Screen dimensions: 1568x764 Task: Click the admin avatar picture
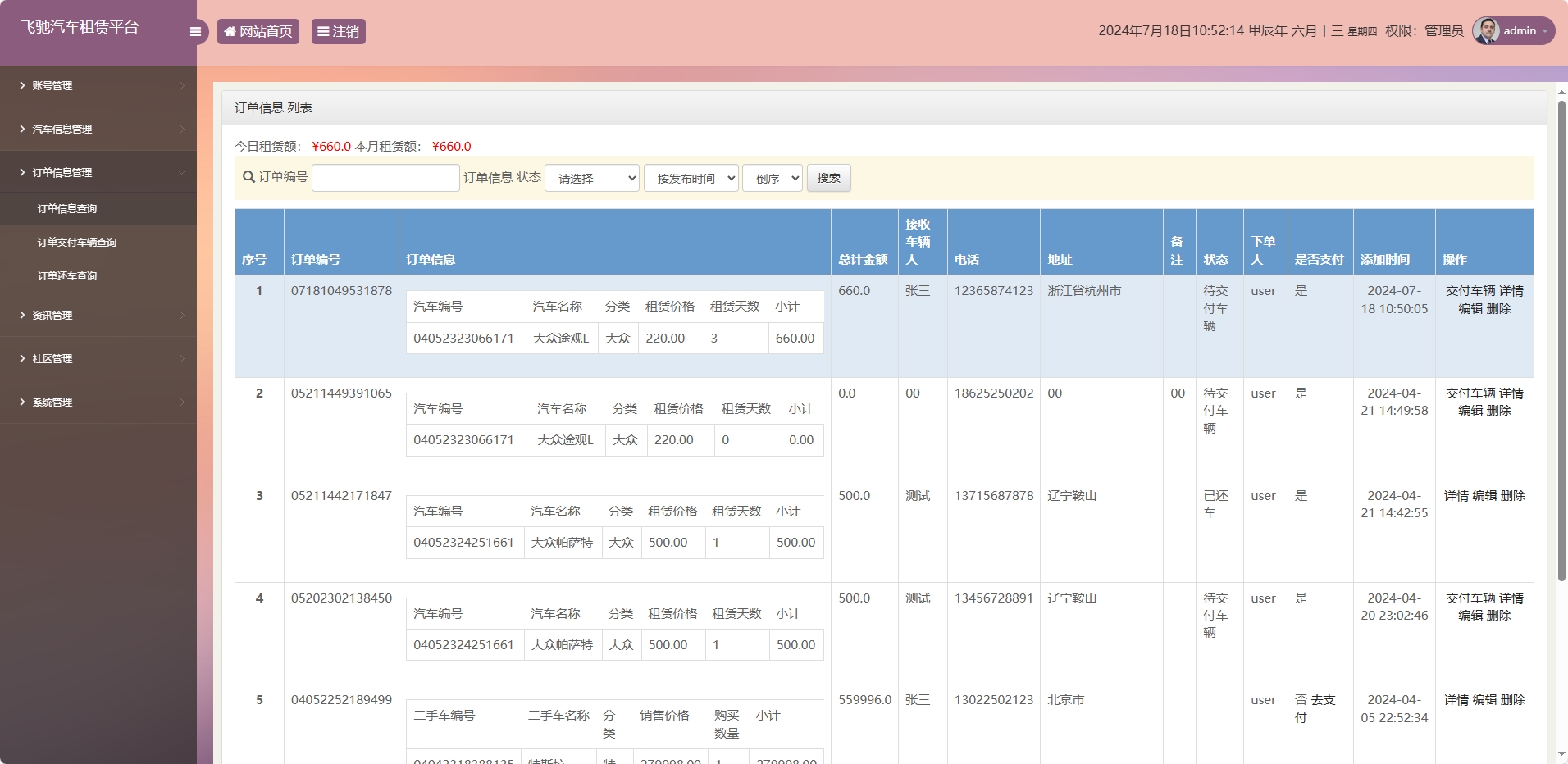1486,30
